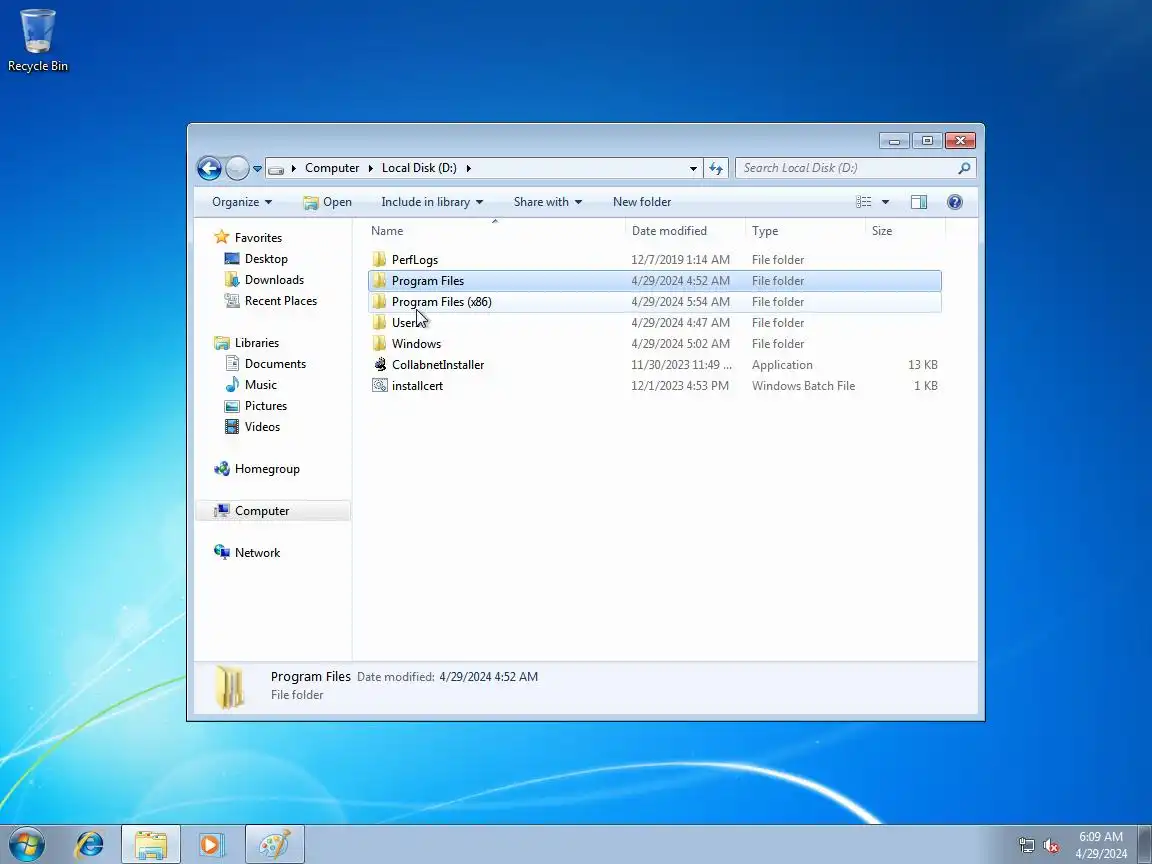This screenshot has height=864, width=1152.
Task: Open the clock showing 6:09 AM
Action: click(x=1101, y=845)
